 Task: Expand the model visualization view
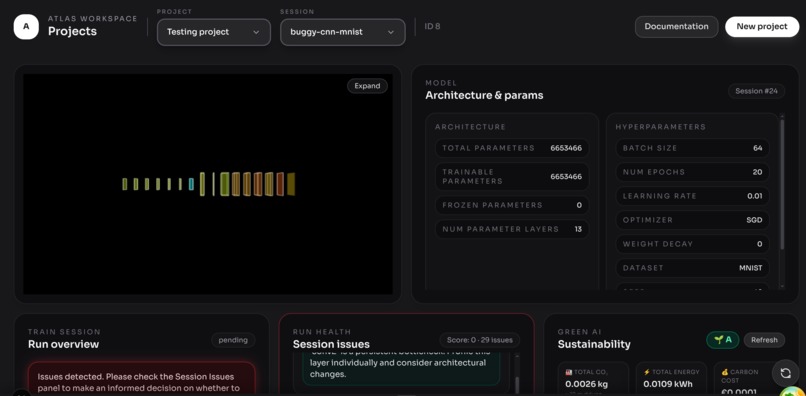point(367,86)
